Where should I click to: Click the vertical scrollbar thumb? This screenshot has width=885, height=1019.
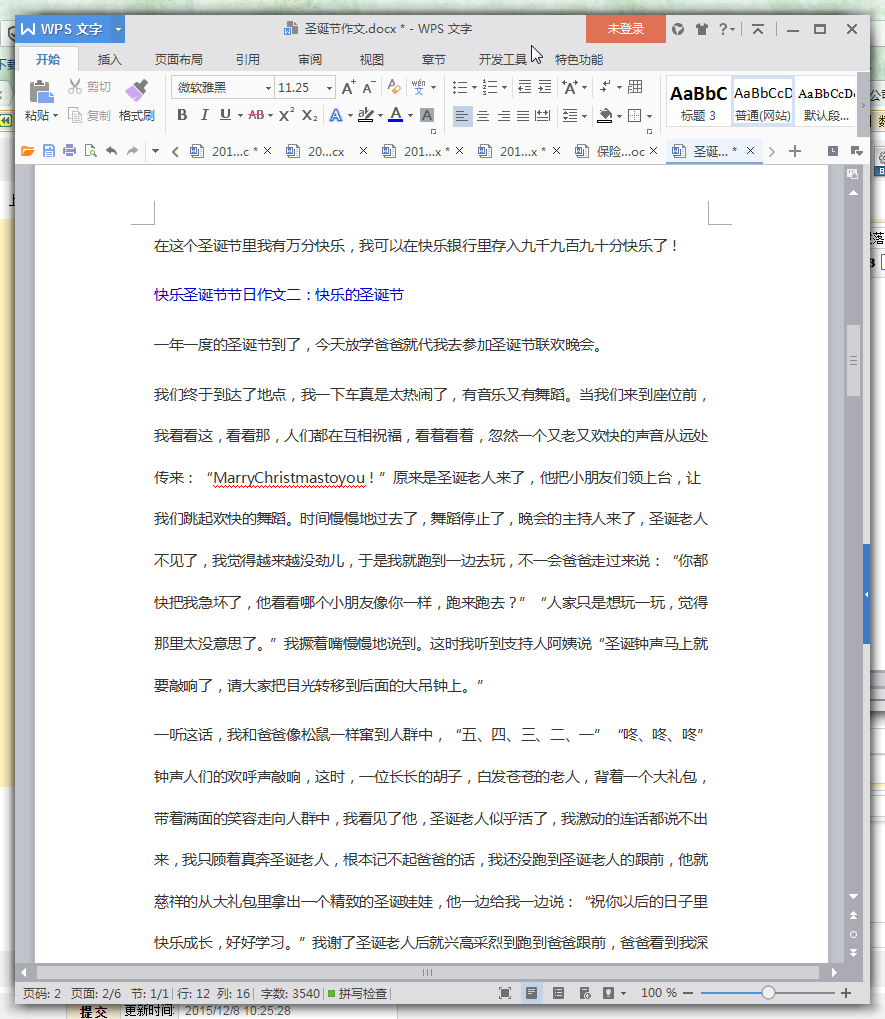click(853, 360)
